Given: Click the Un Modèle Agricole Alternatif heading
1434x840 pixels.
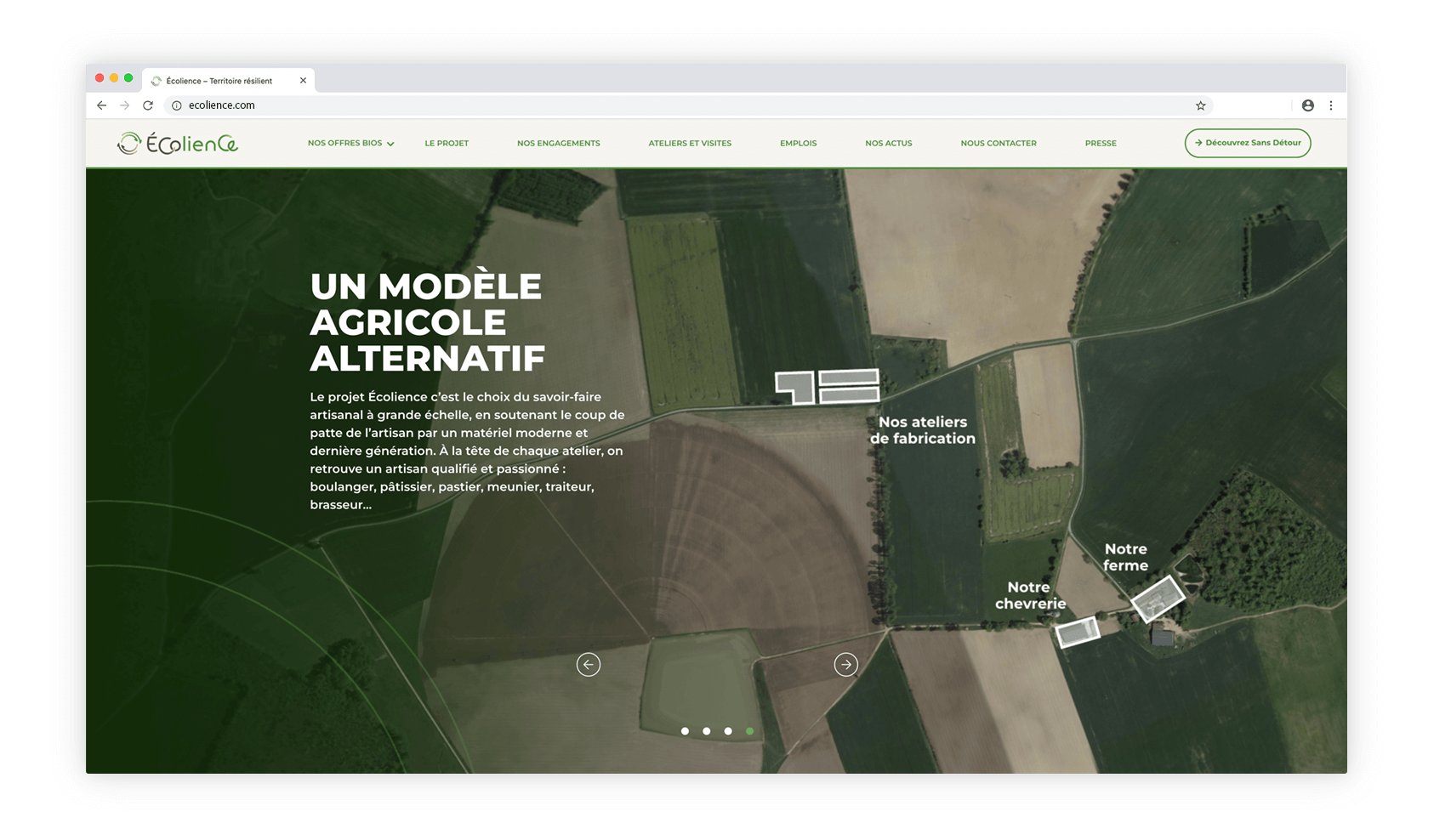Looking at the screenshot, I should click(427, 322).
